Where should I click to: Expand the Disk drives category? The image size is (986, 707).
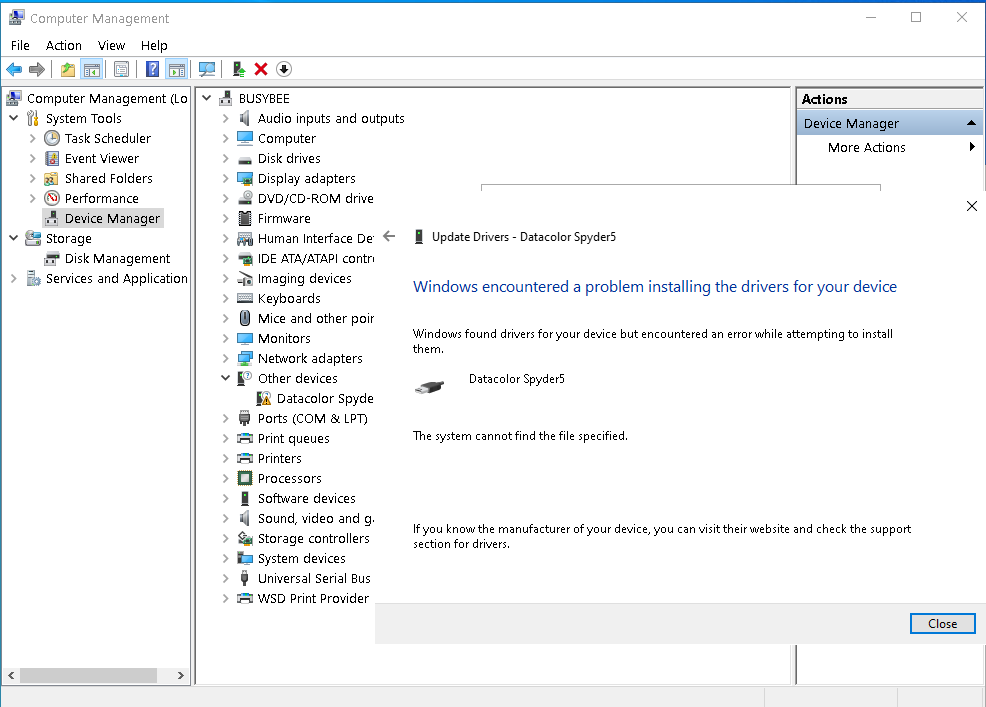[x=225, y=159]
